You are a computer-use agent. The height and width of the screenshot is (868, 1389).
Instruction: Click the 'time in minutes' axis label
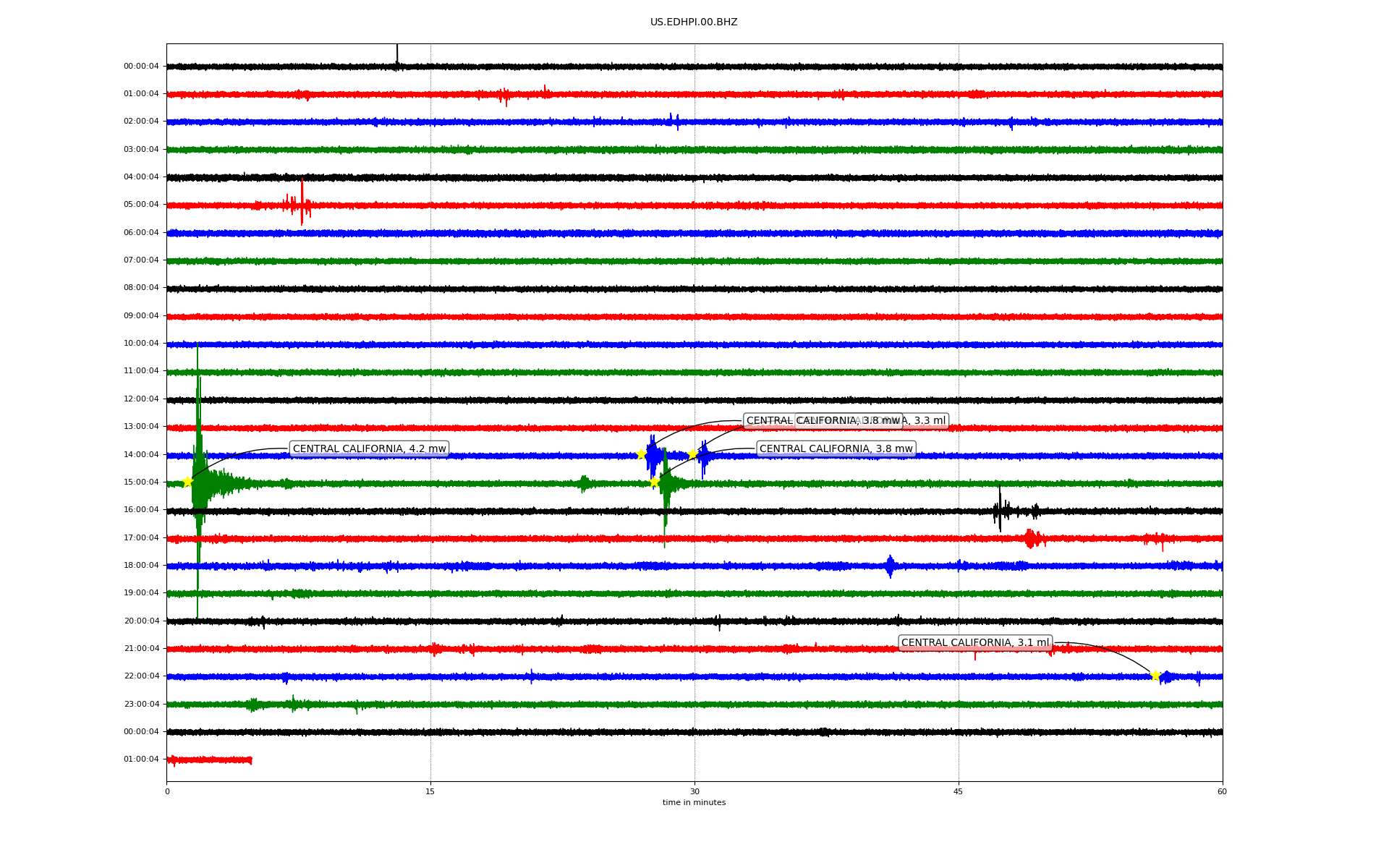[x=694, y=802]
